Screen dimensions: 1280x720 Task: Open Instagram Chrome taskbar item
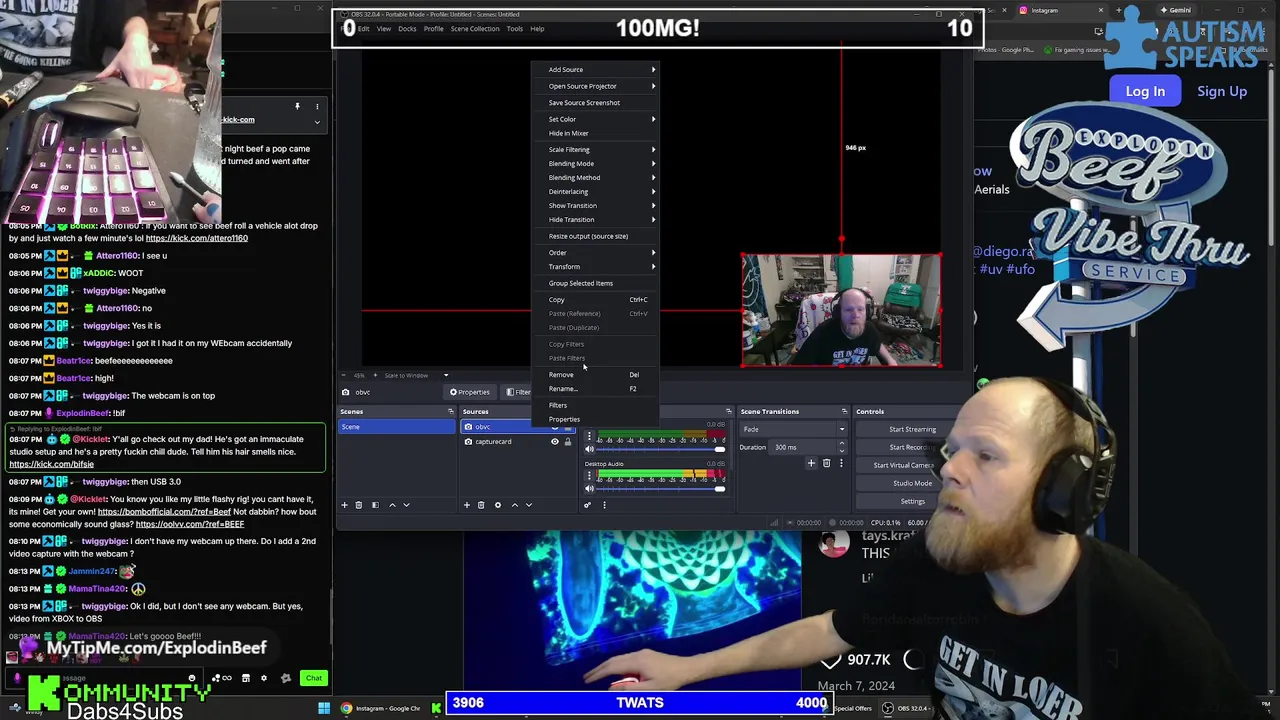pos(381,709)
